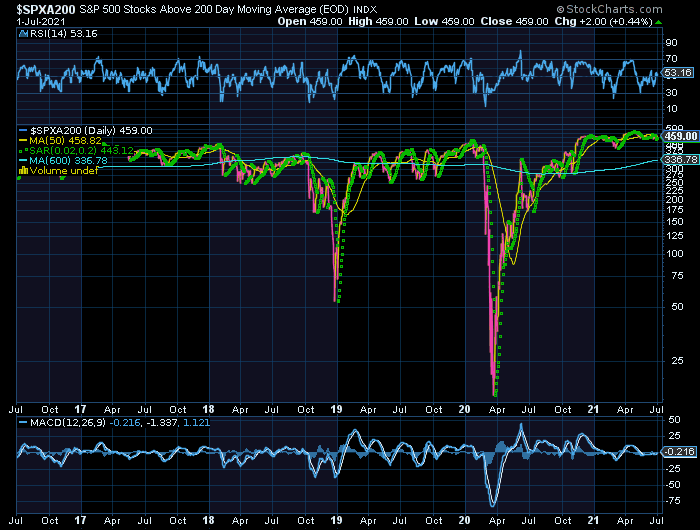The width and height of the screenshot is (700, 530).
Task: Click the green up-arrow beside Chg value
Action: click(x=659, y=22)
